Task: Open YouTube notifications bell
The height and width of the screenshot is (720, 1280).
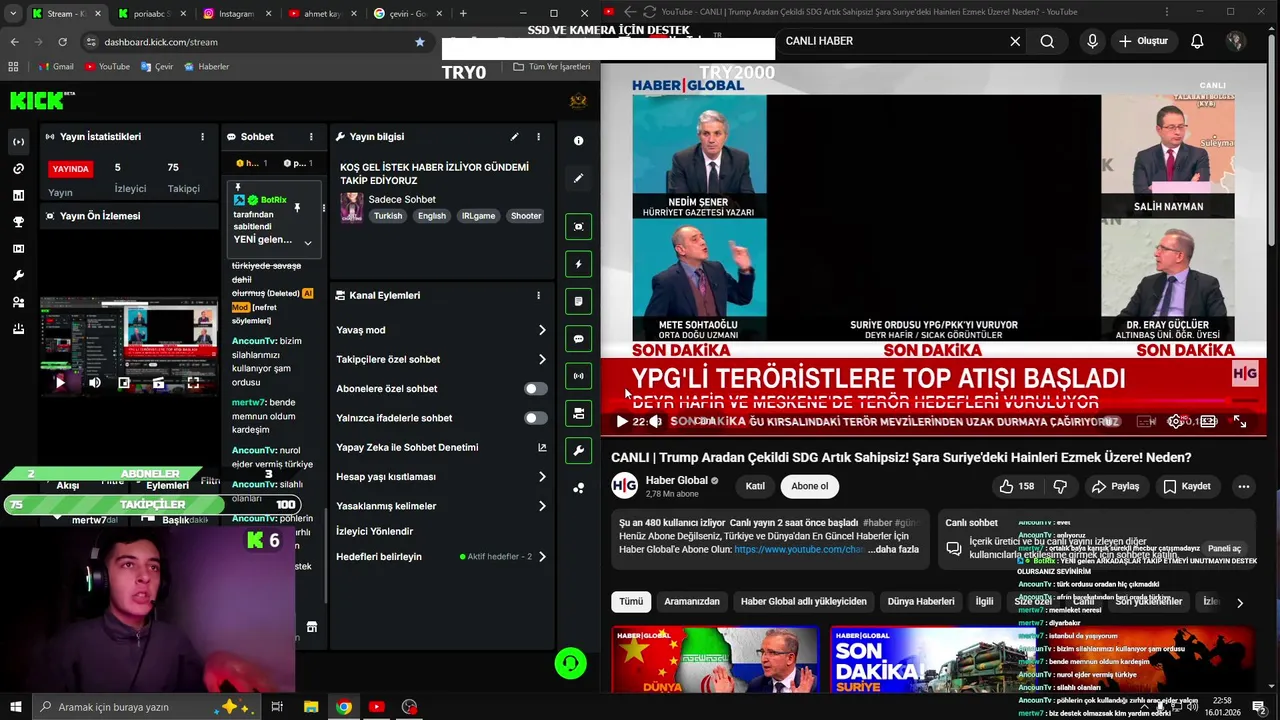Action: pyautogui.click(x=1197, y=41)
